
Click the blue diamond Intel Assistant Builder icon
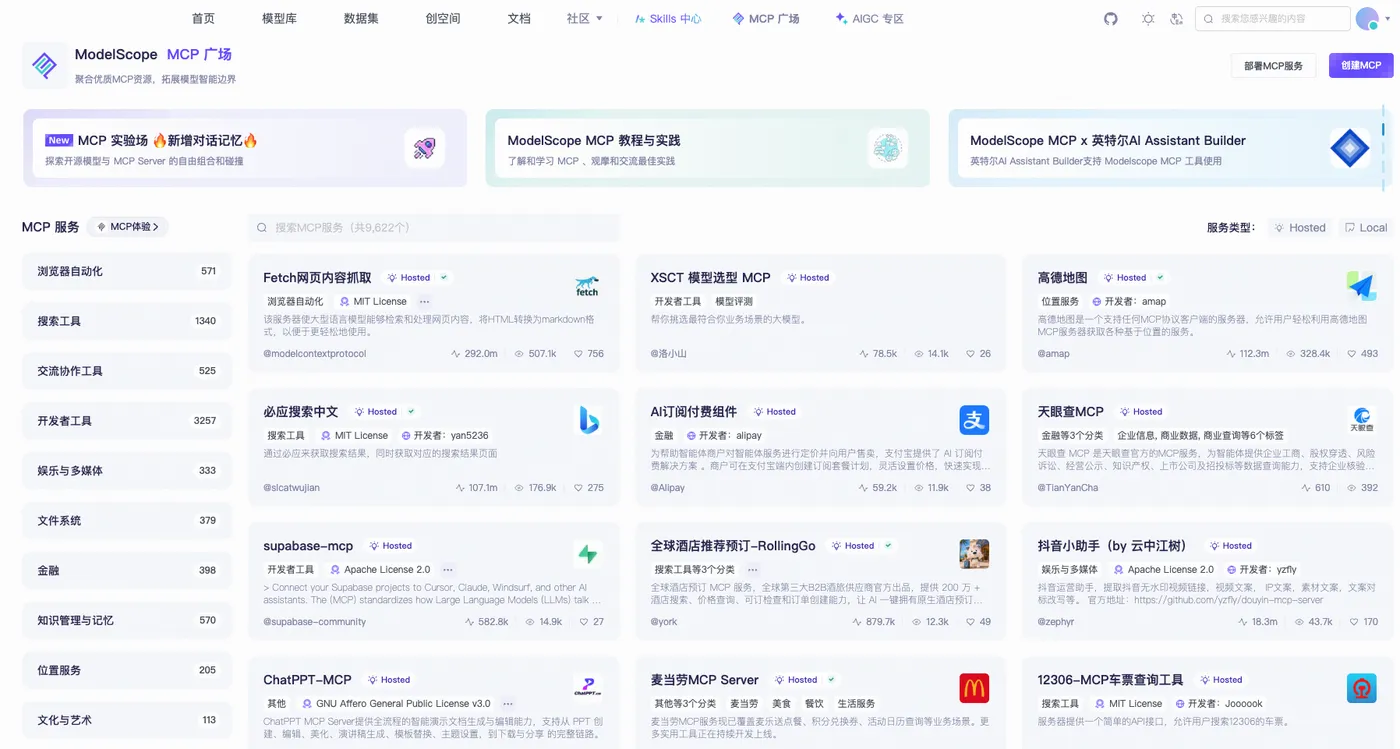[x=1350, y=148]
